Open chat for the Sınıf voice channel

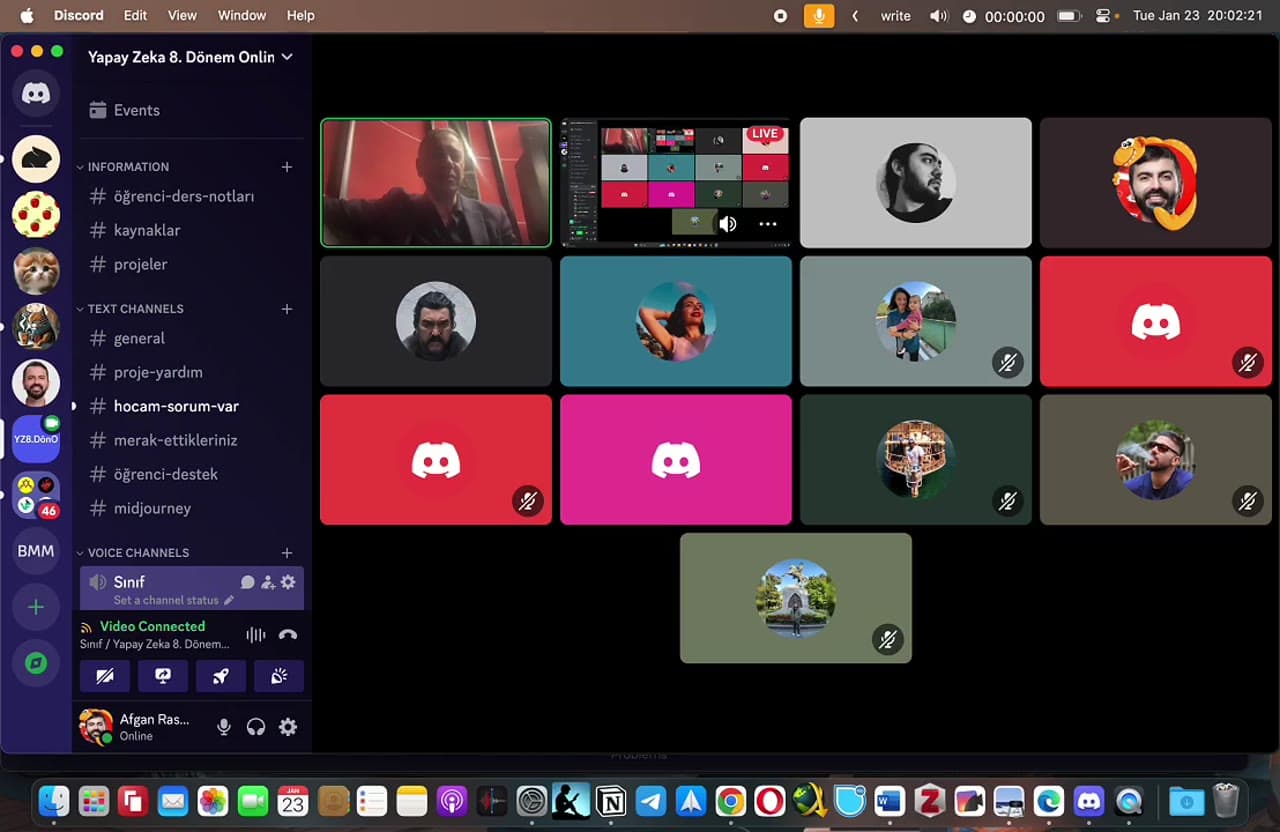click(x=248, y=582)
